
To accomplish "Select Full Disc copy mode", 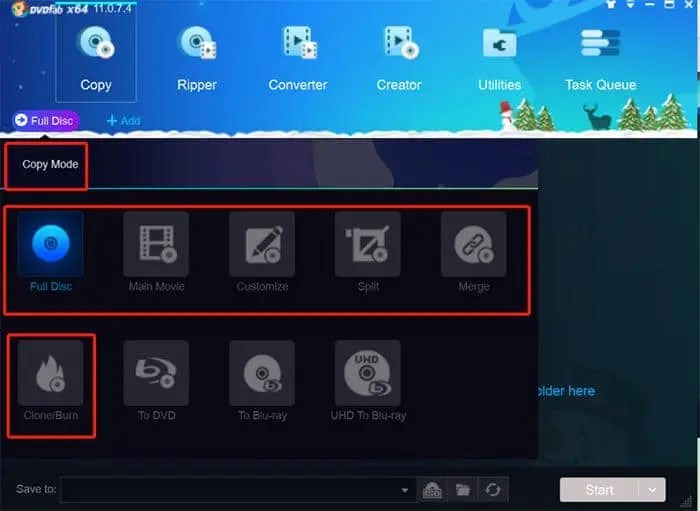I will click(50, 252).
